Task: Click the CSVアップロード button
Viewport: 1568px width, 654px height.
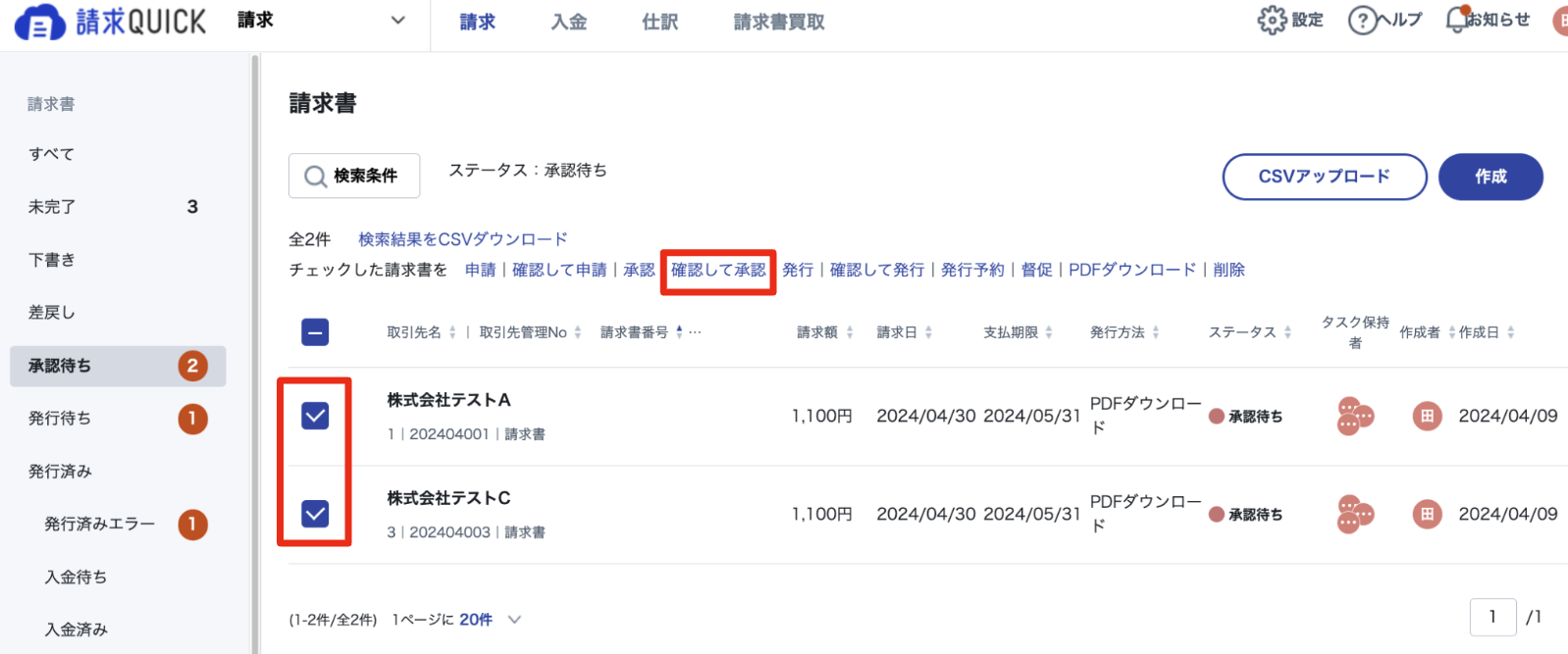Action: (x=1325, y=176)
